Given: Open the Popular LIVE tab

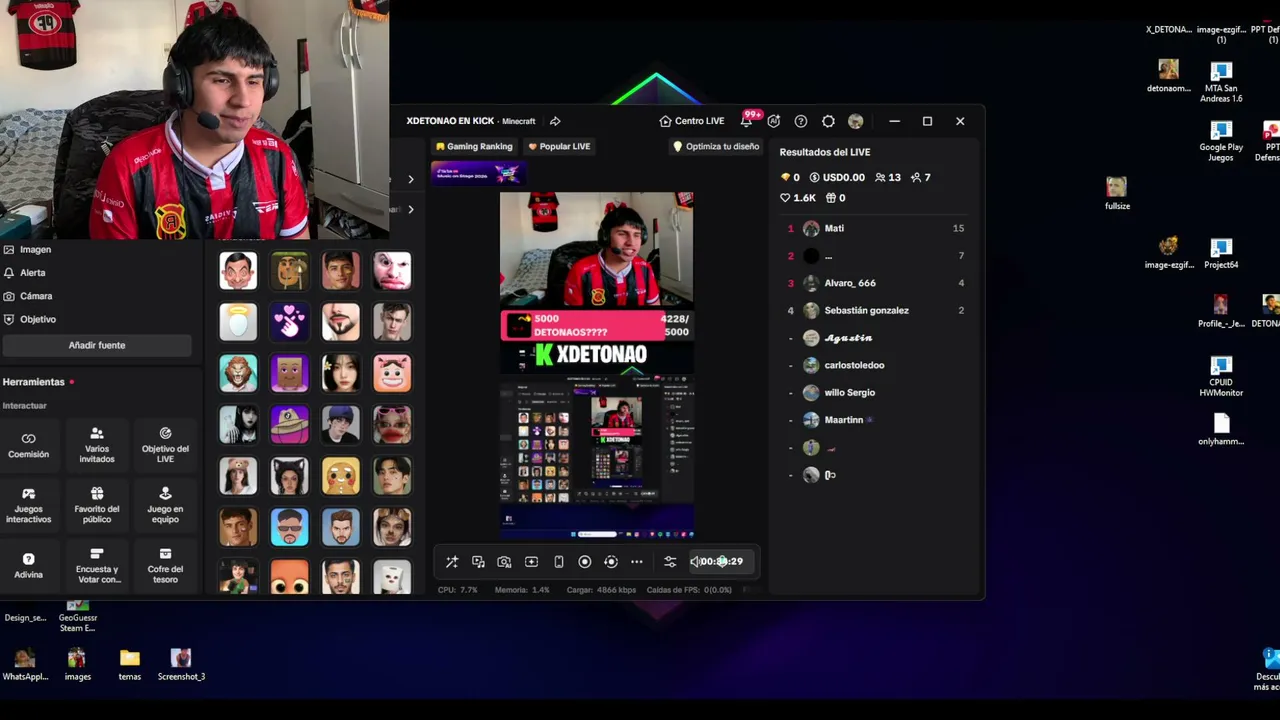Looking at the screenshot, I should [x=559, y=146].
